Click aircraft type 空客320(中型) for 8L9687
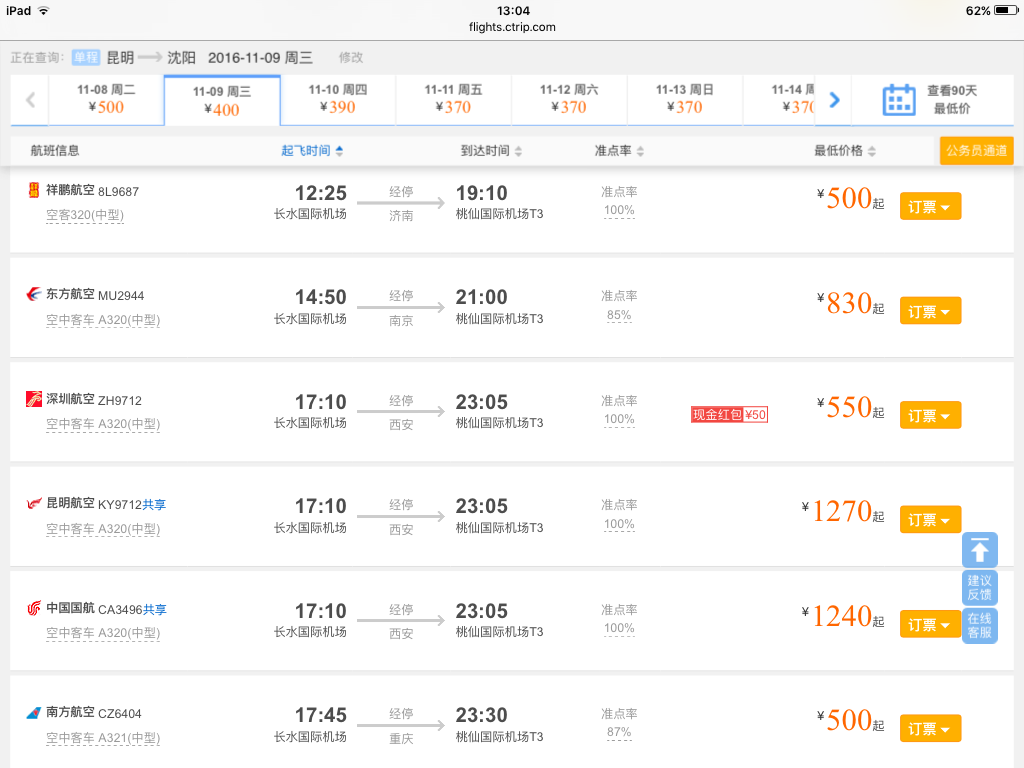The height and width of the screenshot is (768, 1024). coord(85,215)
